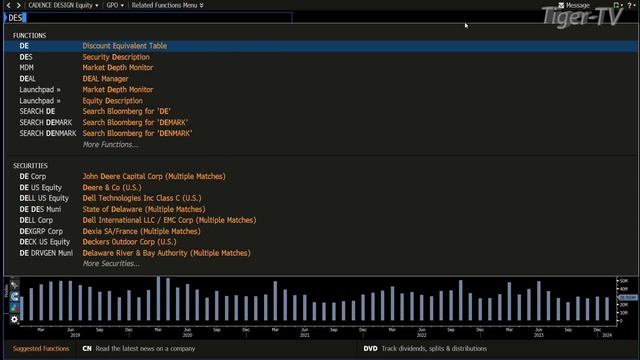Choose Search Bloomberg for 'DE'

pos(320,111)
